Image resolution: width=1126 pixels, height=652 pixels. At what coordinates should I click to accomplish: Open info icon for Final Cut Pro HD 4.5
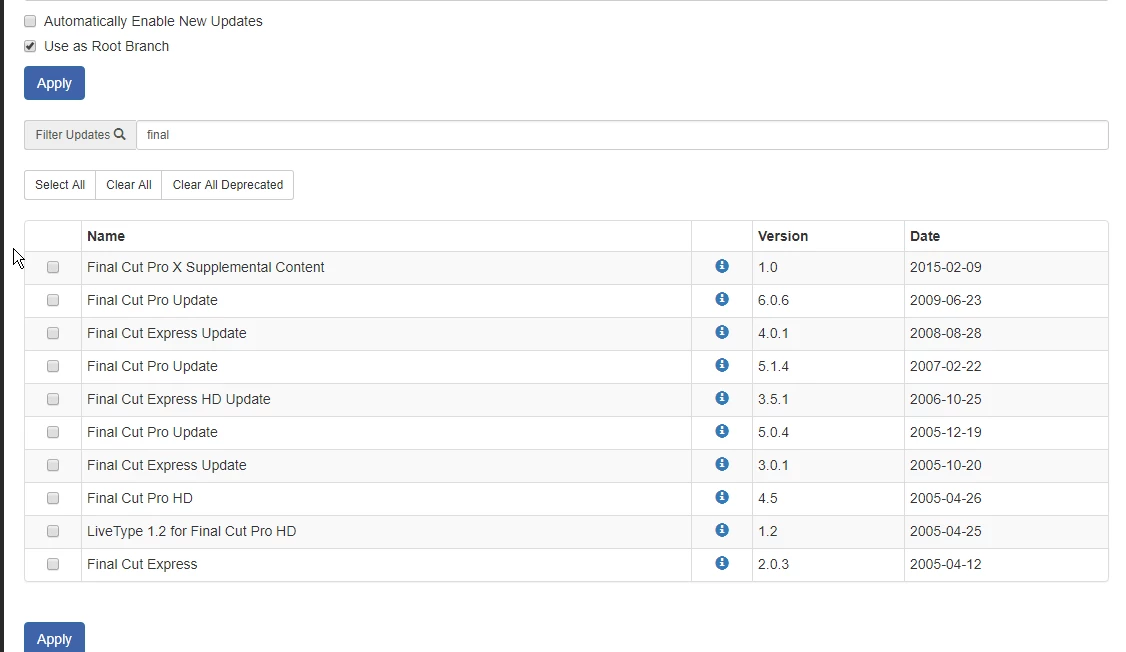coord(722,497)
